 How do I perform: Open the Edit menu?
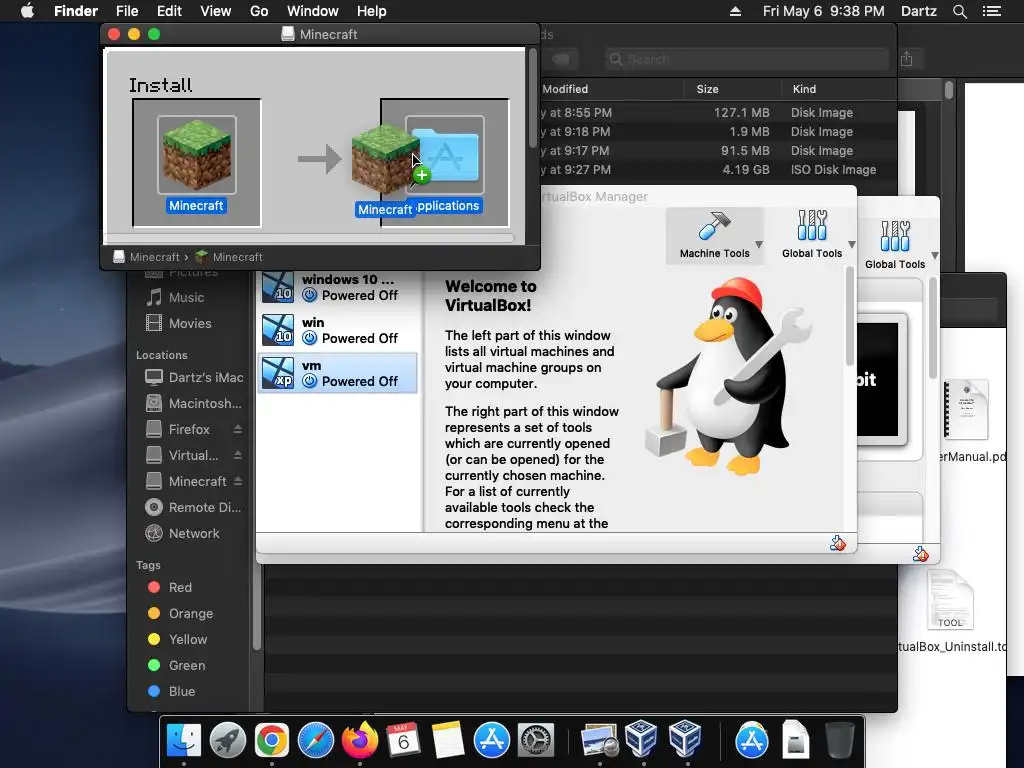[x=169, y=11]
